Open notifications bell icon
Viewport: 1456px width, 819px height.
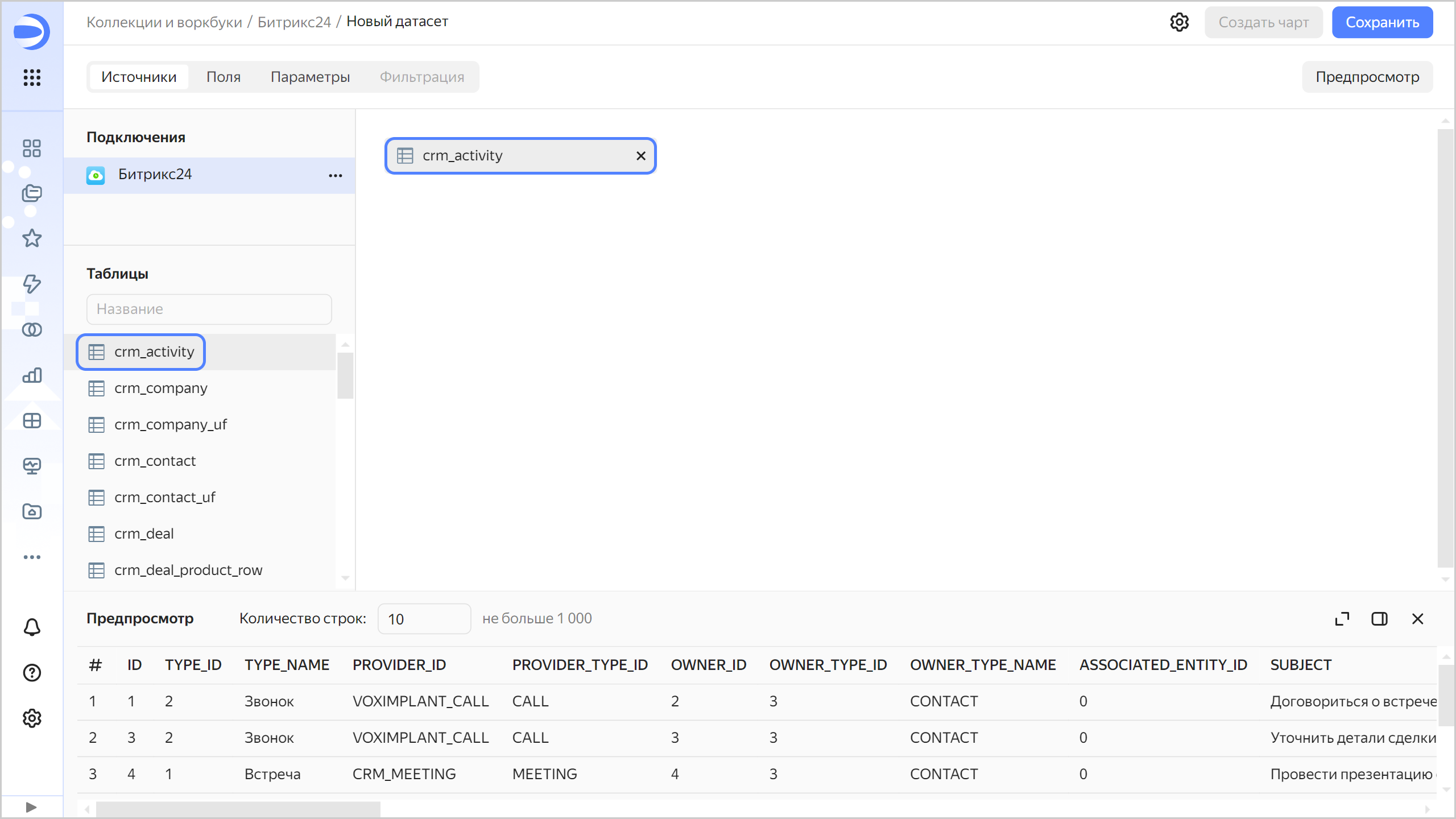coord(32,627)
